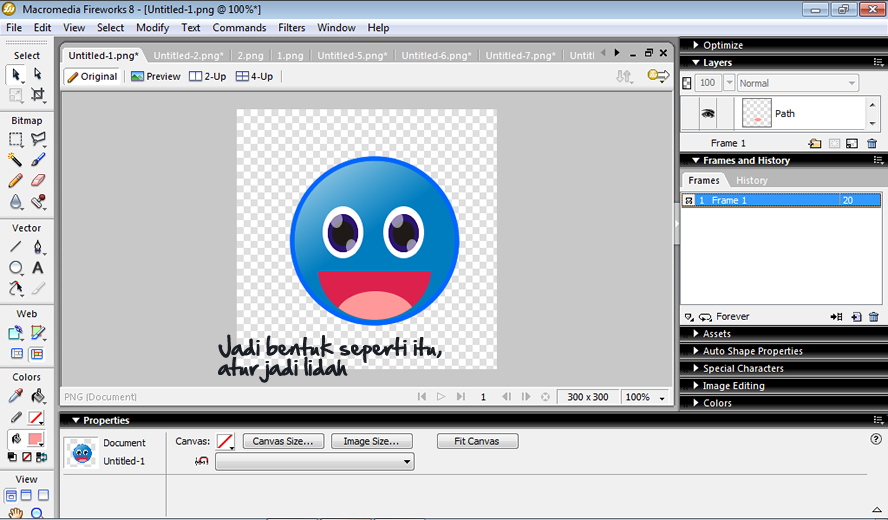Open the 4-Up view
This screenshot has width=888, height=520.
pyautogui.click(x=255, y=76)
